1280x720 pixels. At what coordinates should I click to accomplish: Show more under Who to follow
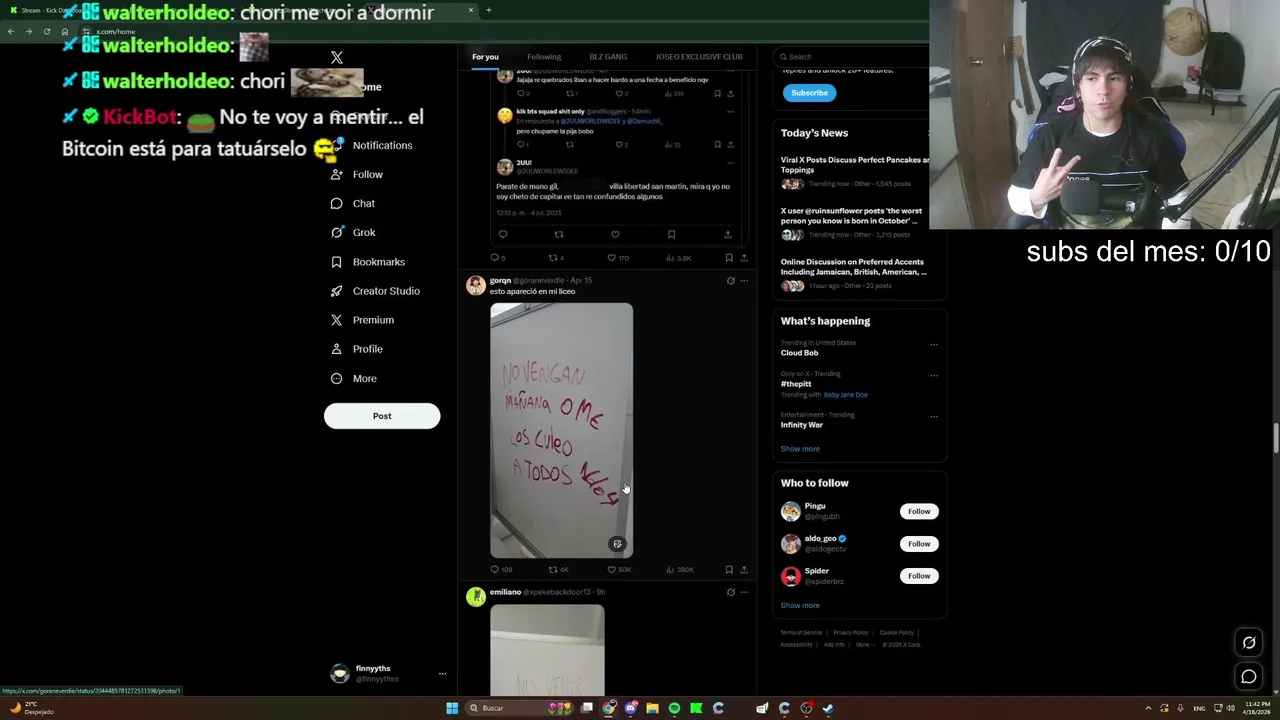(x=800, y=606)
